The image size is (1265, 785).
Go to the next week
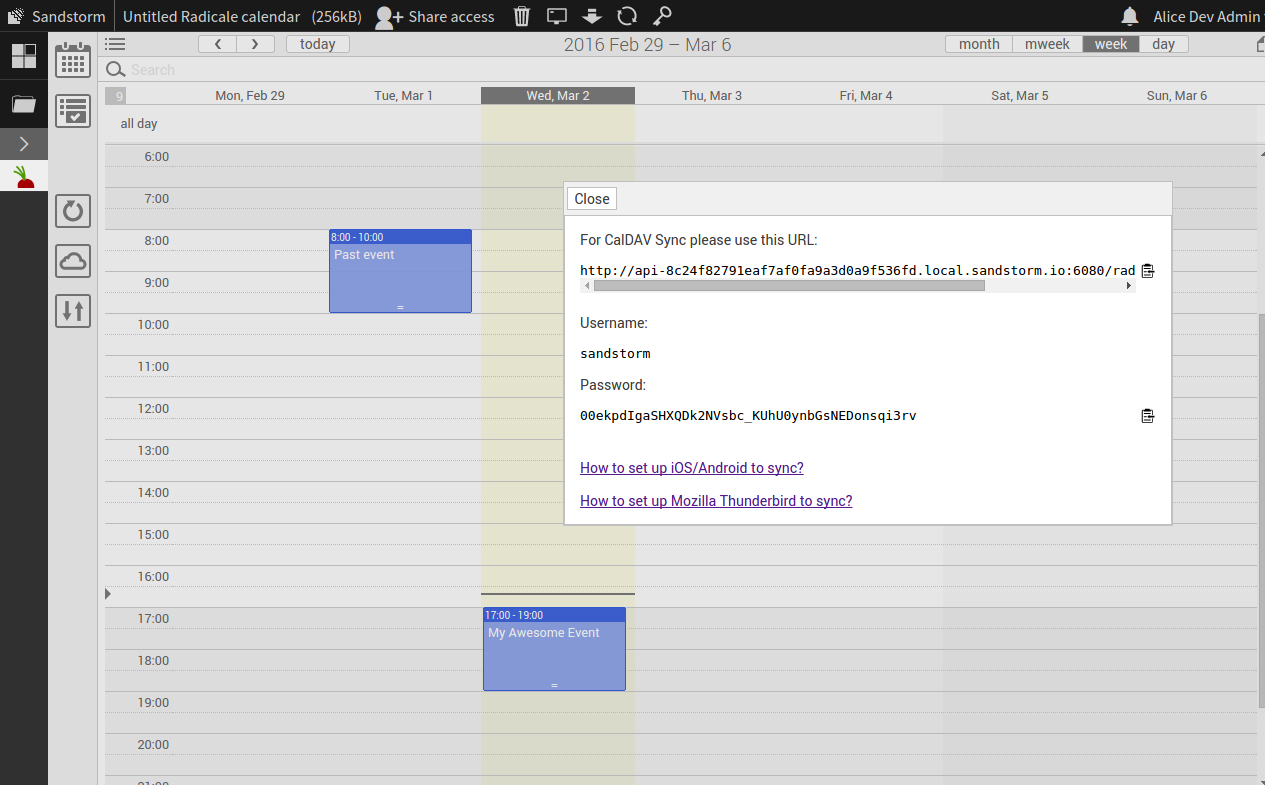pyautogui.click(x=255, y=44)
